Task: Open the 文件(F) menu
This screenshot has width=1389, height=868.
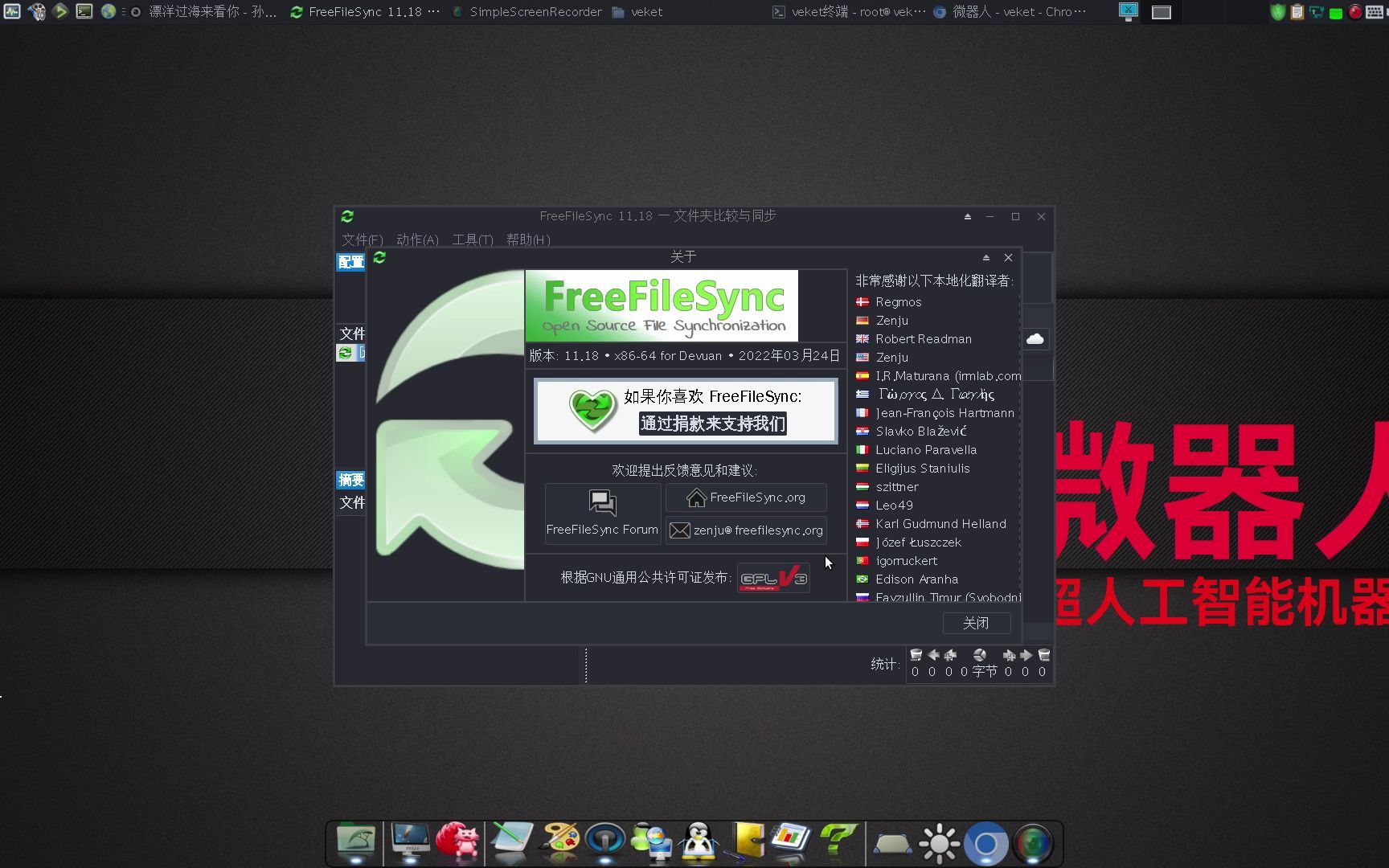Action: [x=362, y=240]
